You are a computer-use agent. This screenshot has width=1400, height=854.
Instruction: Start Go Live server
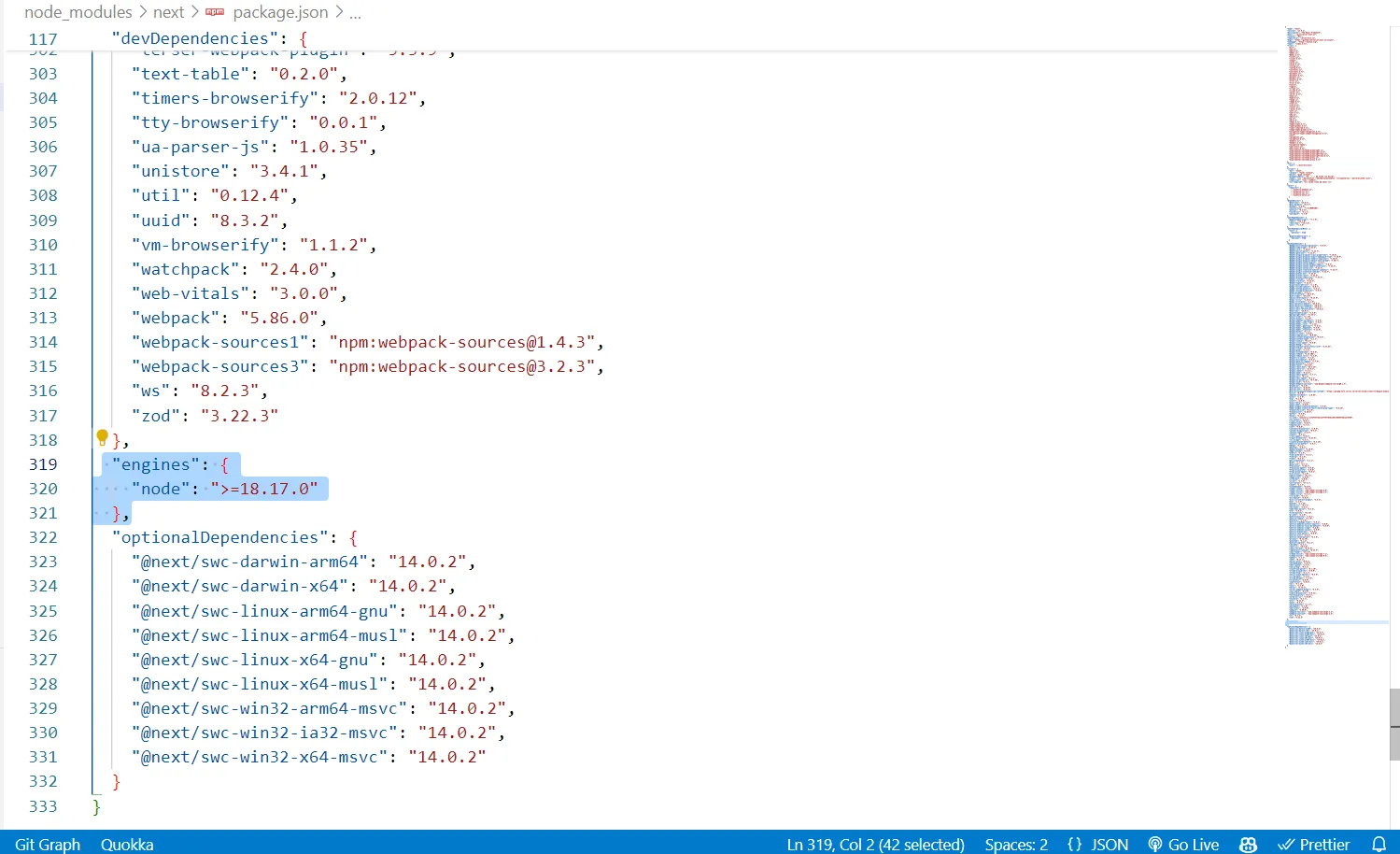(1183, 844)
